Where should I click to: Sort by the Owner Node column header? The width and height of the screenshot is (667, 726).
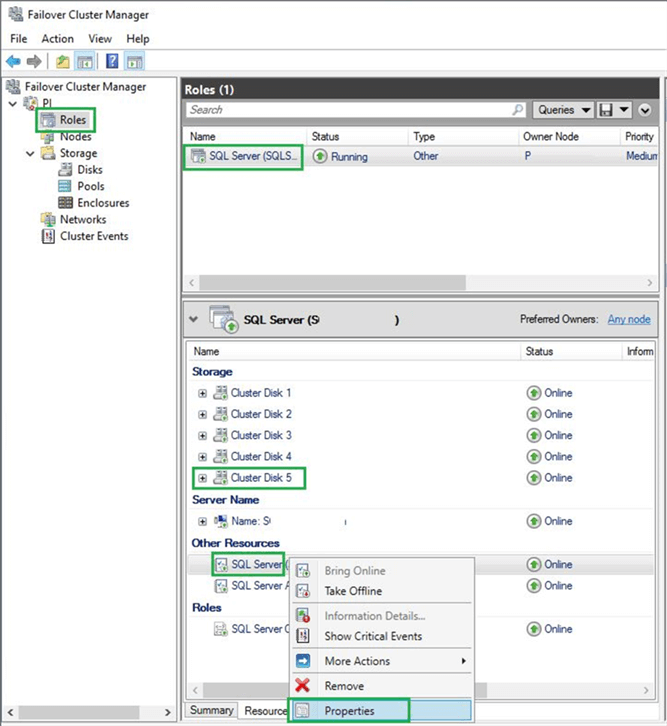568,137
